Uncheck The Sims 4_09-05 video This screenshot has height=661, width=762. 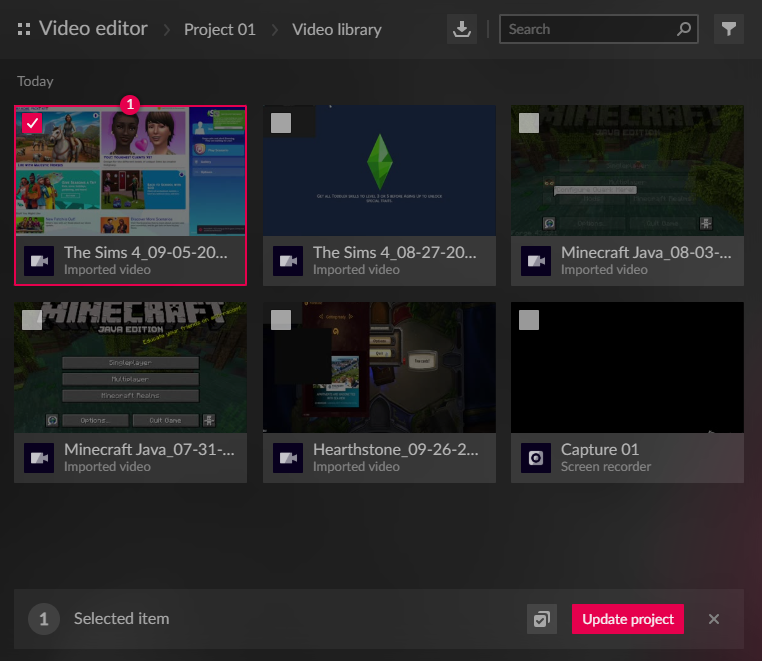tap(32, 123)
